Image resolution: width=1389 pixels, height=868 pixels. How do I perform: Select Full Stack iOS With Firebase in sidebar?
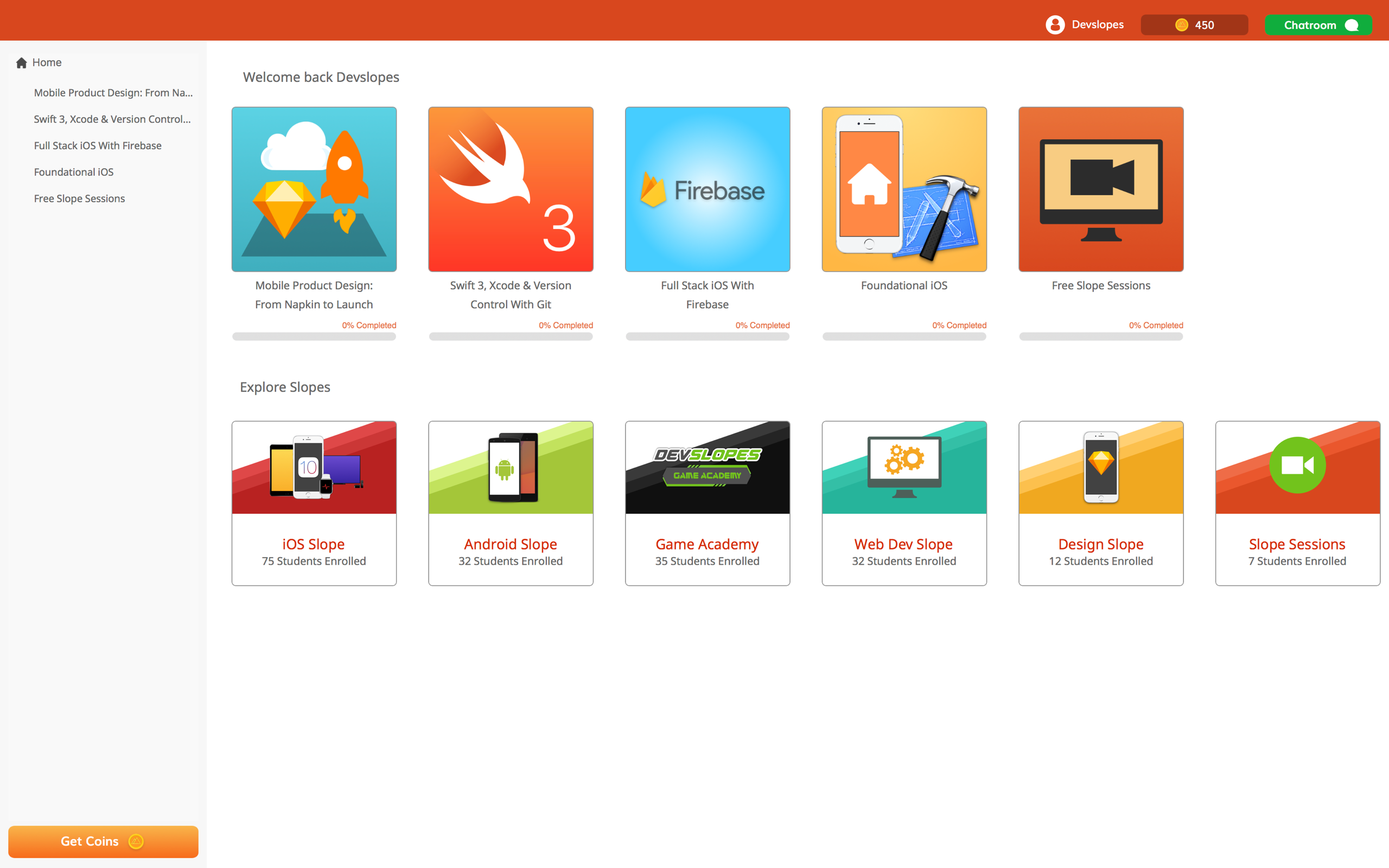98,146
